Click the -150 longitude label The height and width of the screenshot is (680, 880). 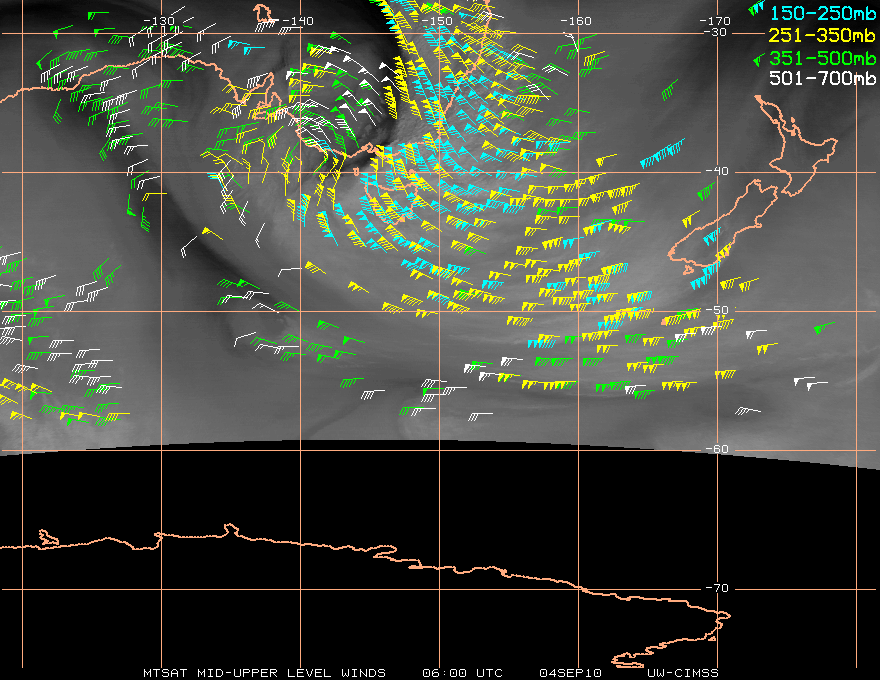click(x=437, y=21)
